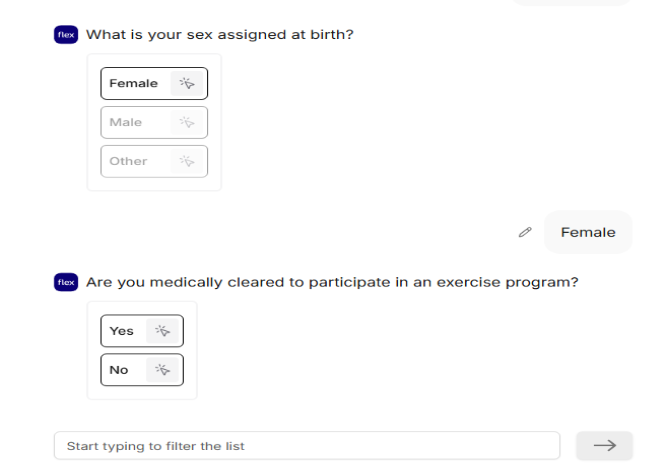This screenshot has width=666, height=475.
Task: Click the flex logo beside the sex question
Action: click(x=66, y=35)
